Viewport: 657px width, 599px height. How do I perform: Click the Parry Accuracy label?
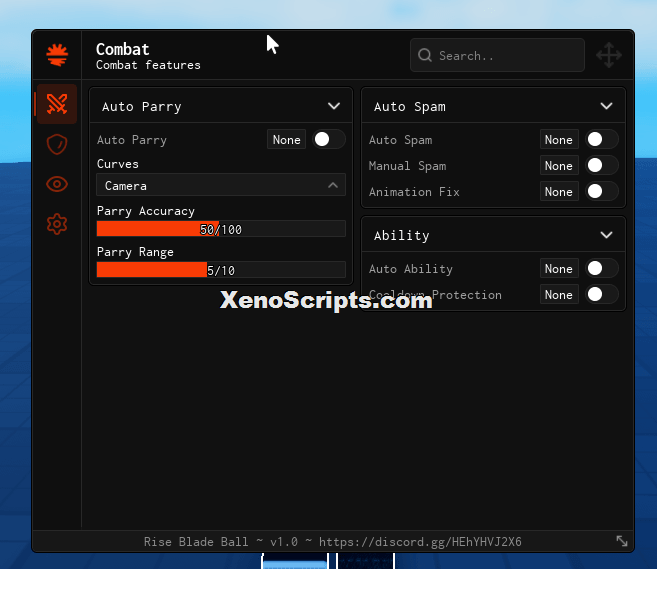click(x=145, y=211)
